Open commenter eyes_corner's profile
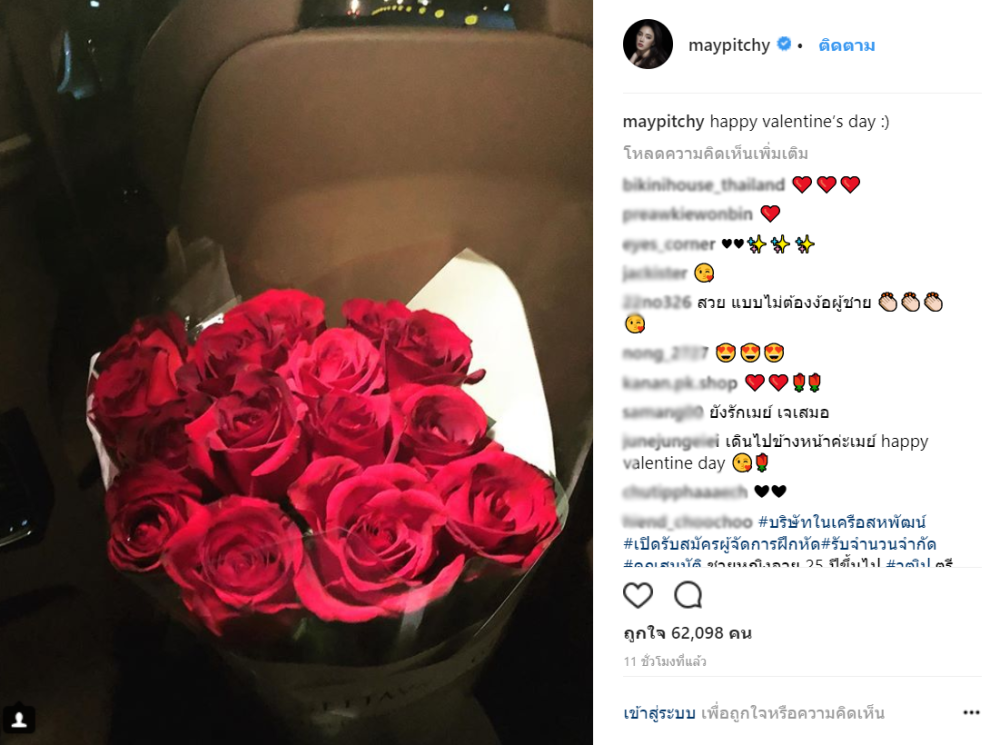 click(x=669, y=244)
